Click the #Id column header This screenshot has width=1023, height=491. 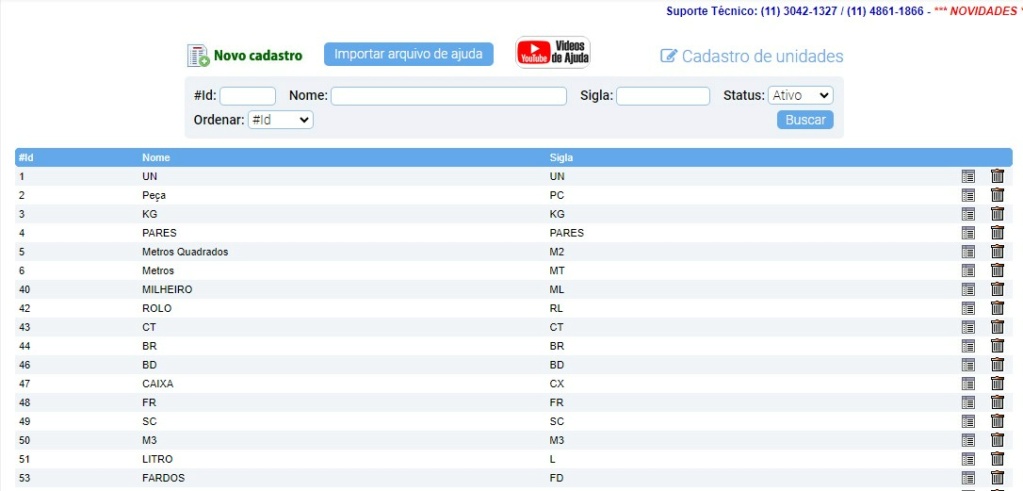(26, 158)
